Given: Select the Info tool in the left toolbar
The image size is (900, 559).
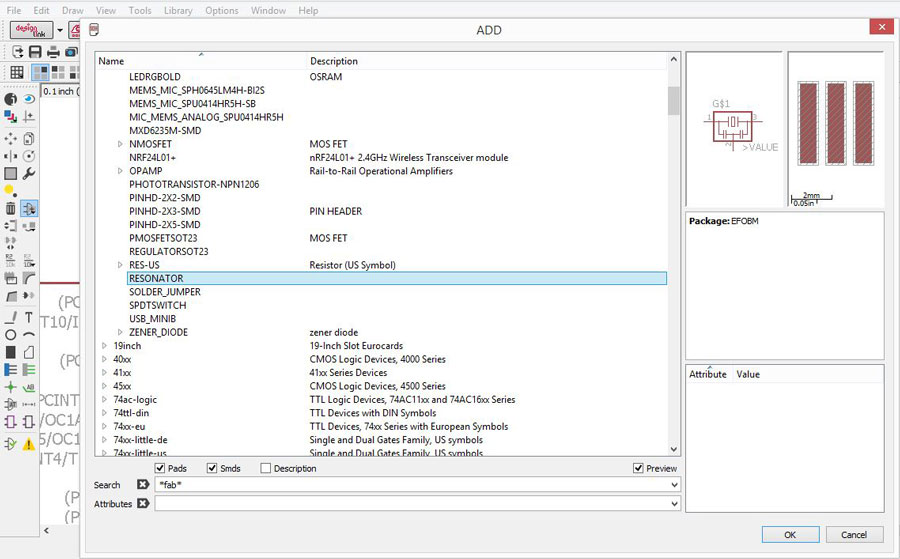Looking at the screenshot, I should [10, 99].
